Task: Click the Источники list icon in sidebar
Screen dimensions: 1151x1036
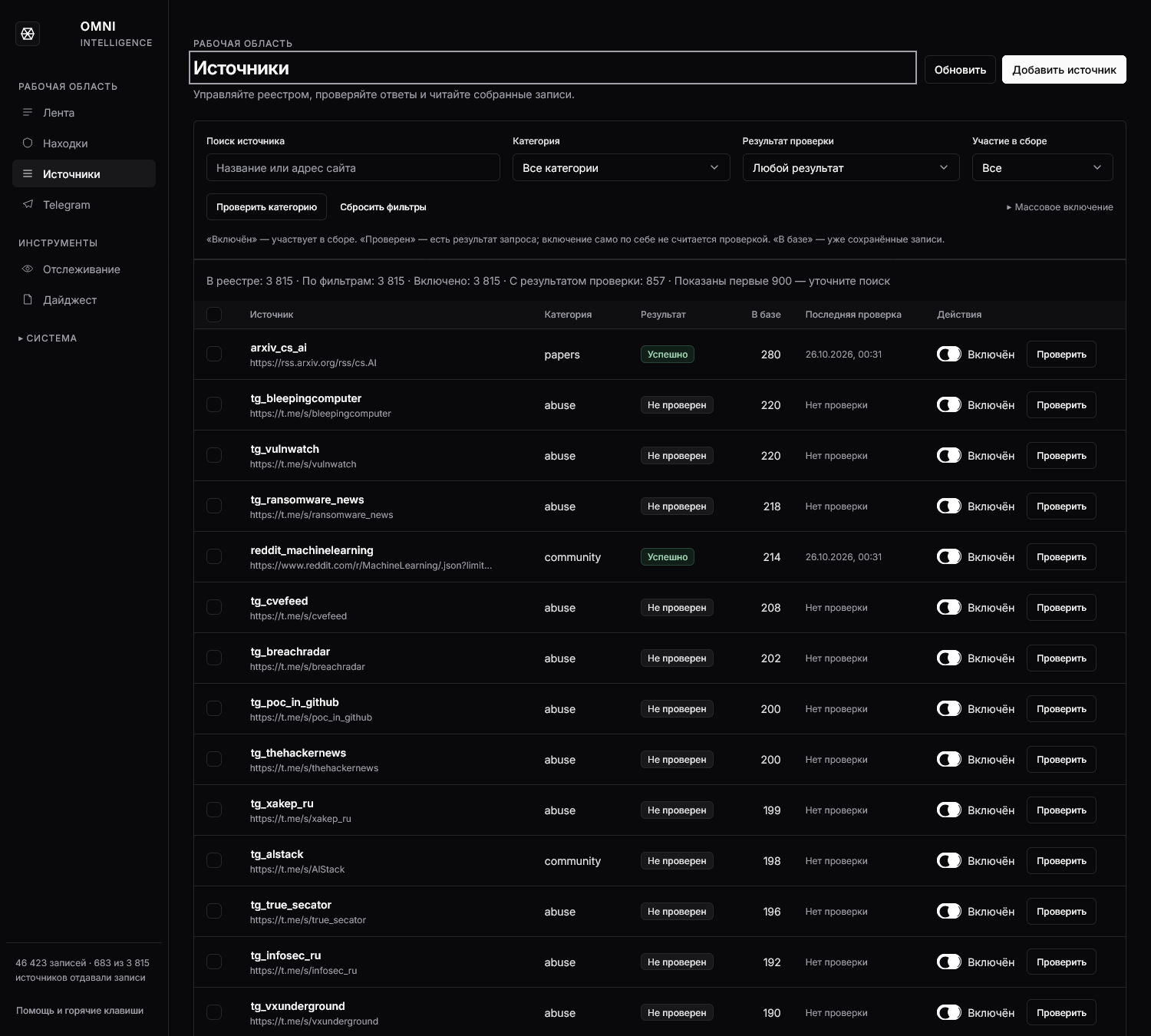Action: click(x=28, y=174)
